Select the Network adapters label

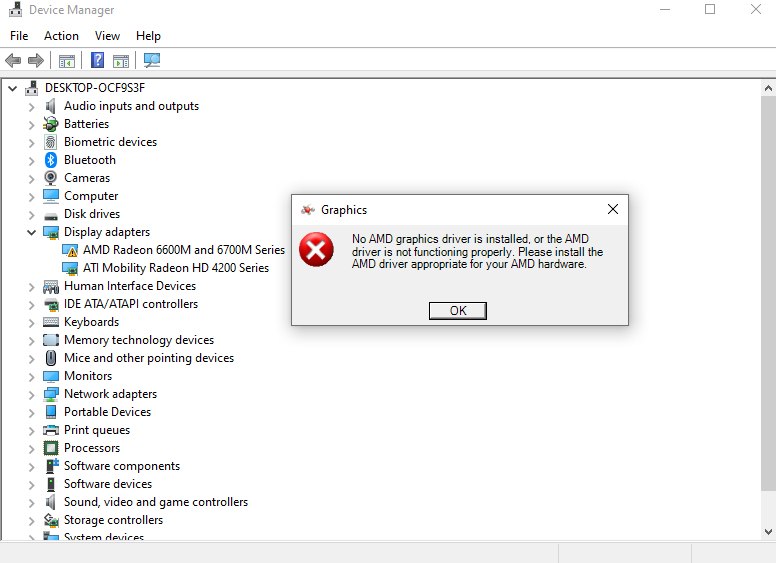tap(110, 394)
